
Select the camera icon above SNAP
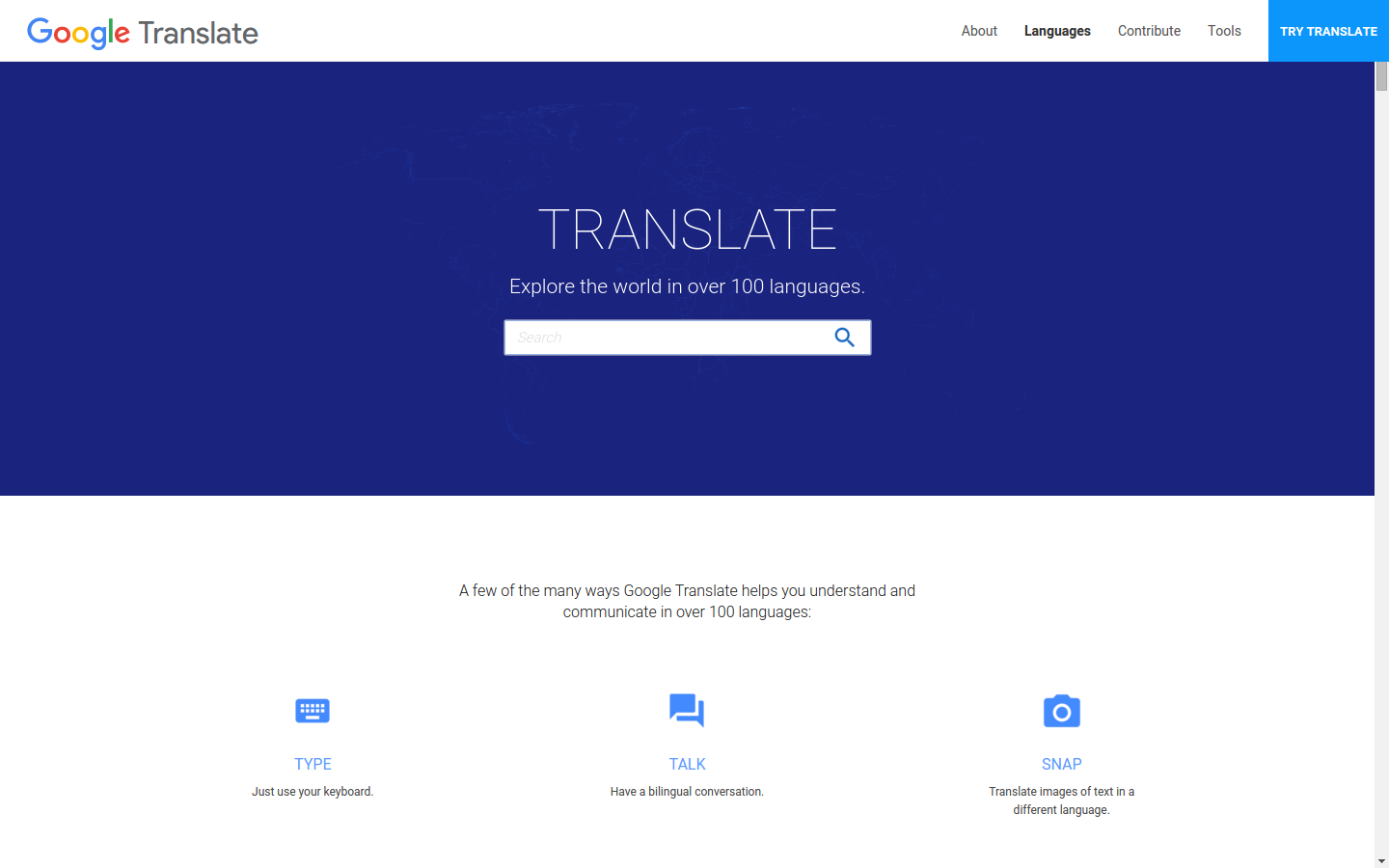[1061, 712]
